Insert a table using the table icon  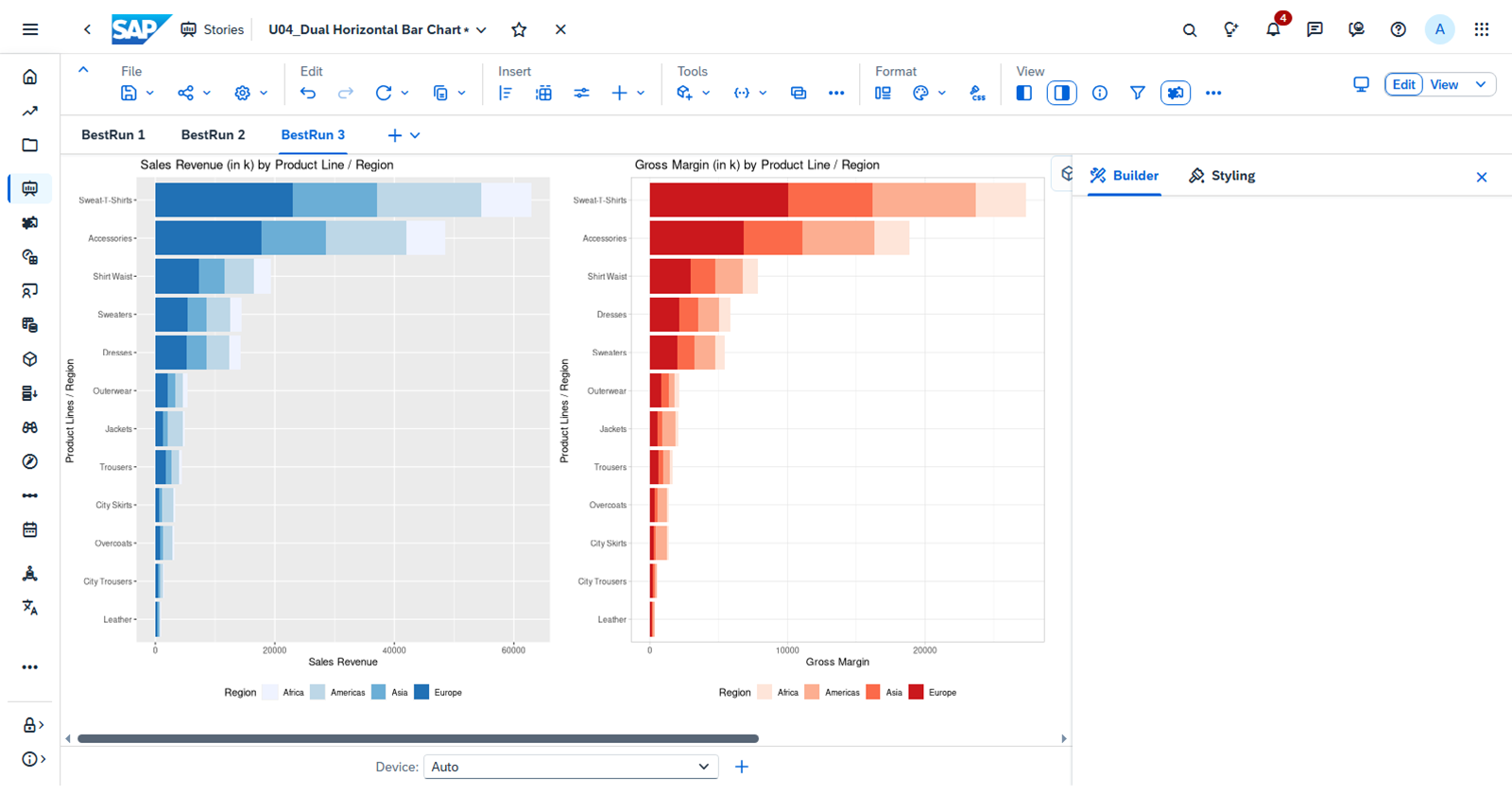[x=543, y=93]
